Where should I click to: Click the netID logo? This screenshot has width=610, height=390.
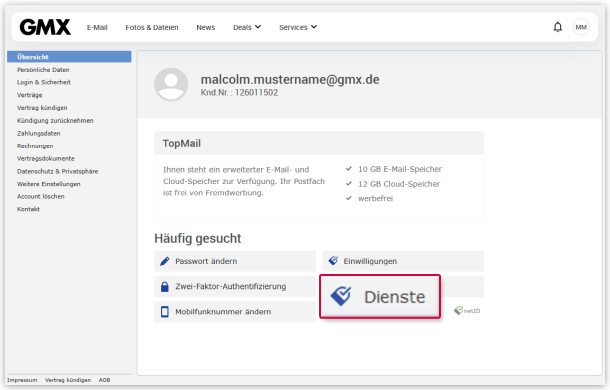467,310
